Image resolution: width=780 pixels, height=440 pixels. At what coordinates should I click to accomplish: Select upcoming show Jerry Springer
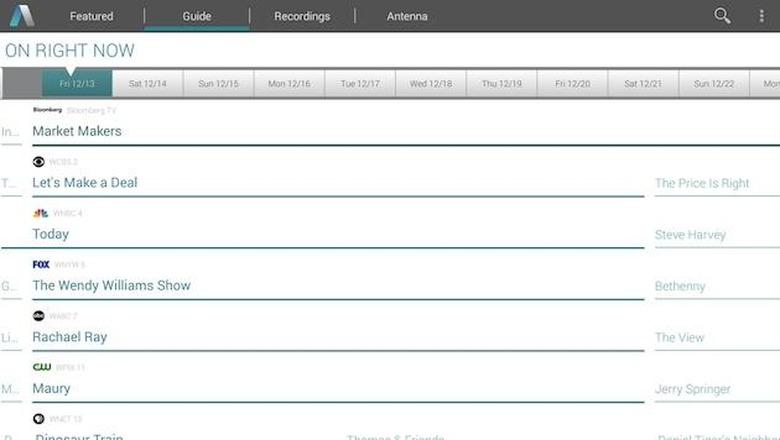[693, 389]
